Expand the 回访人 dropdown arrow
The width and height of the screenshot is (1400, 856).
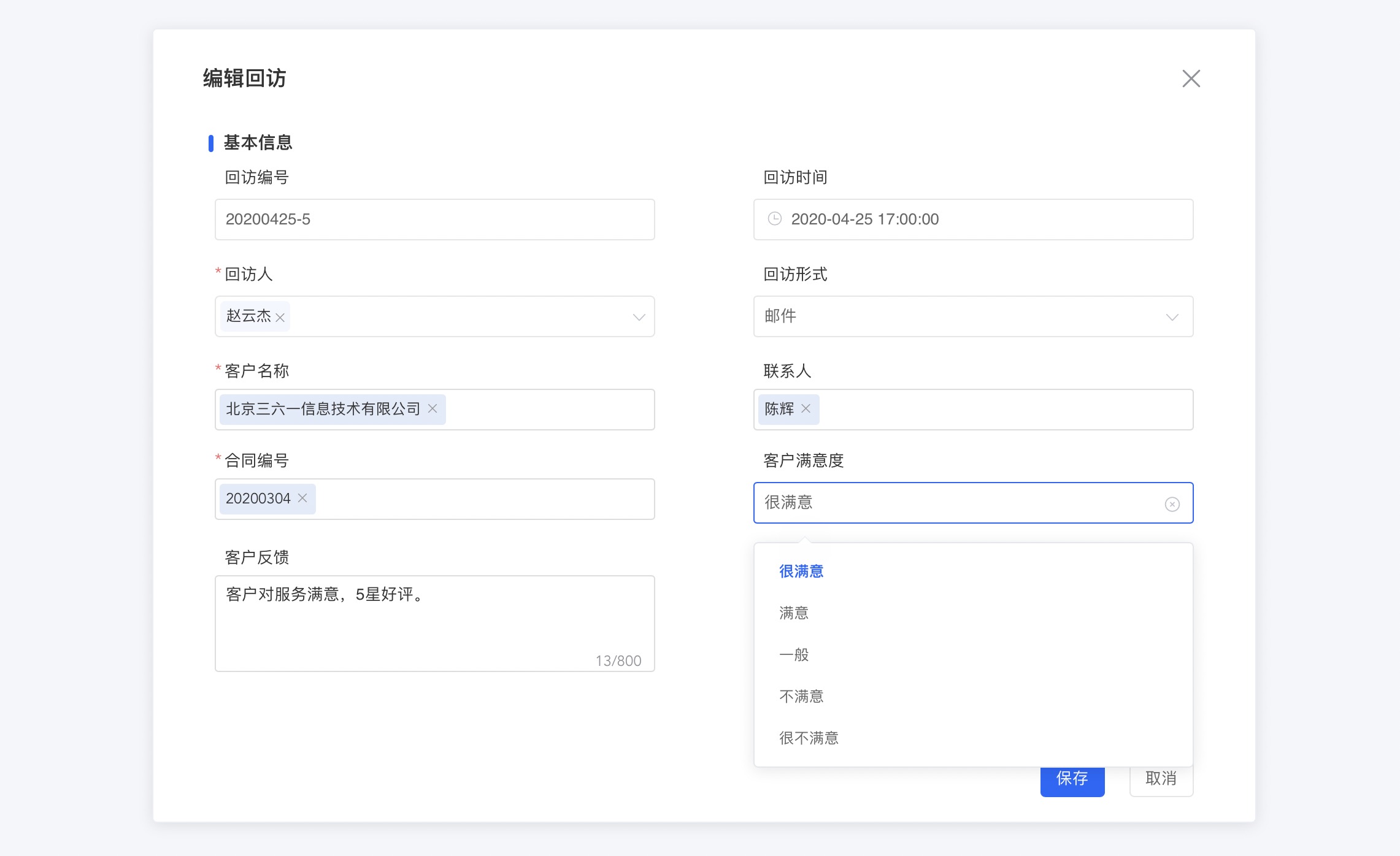639,317
